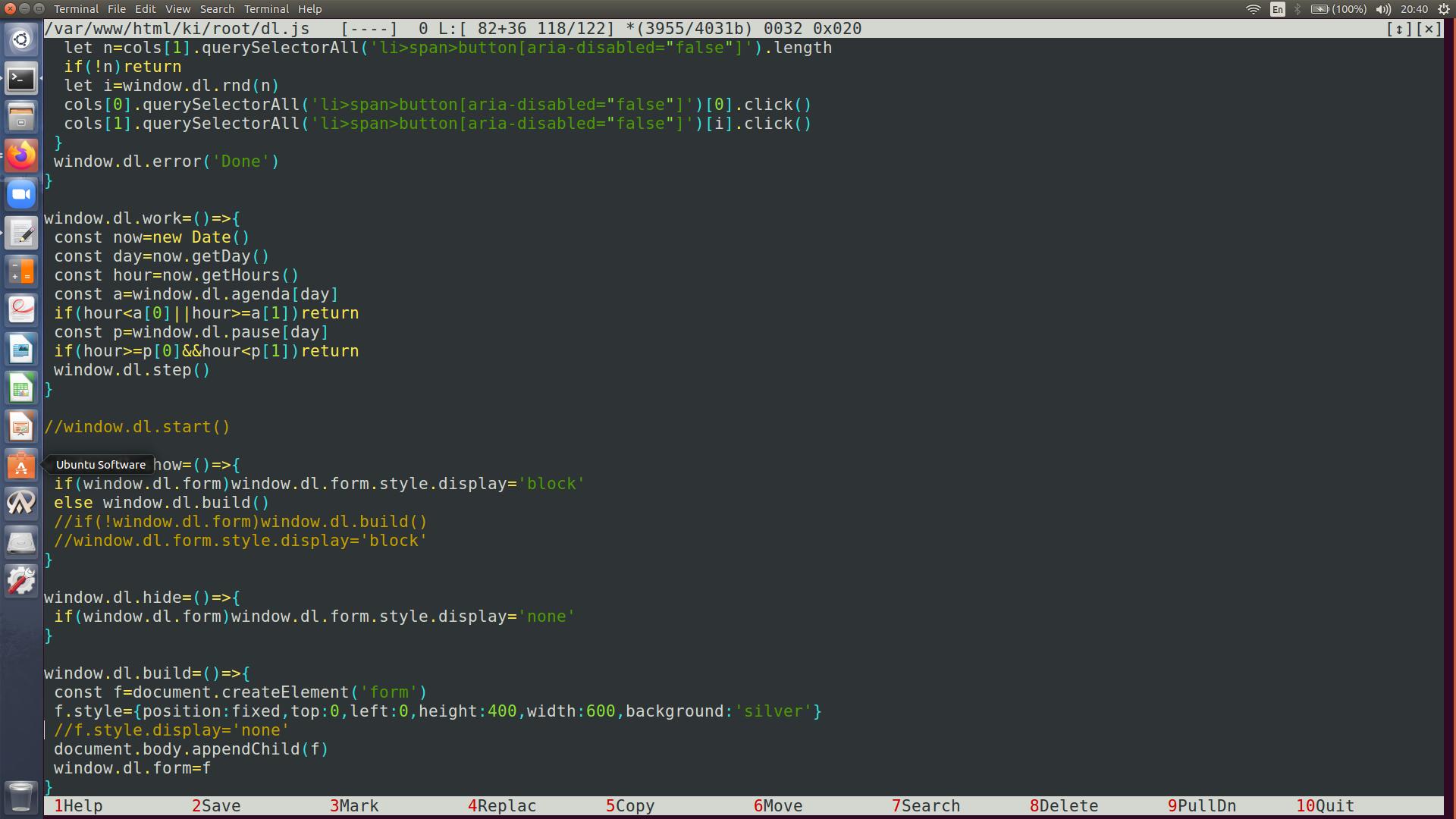This screenshot has height=819, width=1456.
Task: Open the Wi-Fi network indicator
Action: pyautogui.click(x=1253, y=9)
